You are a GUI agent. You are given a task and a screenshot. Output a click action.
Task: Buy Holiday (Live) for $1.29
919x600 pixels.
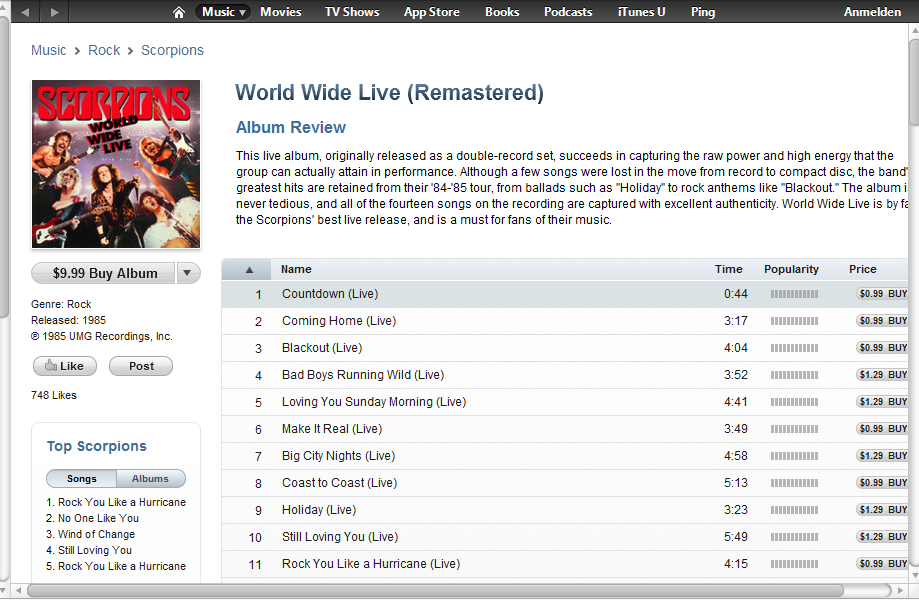[883, 509]
